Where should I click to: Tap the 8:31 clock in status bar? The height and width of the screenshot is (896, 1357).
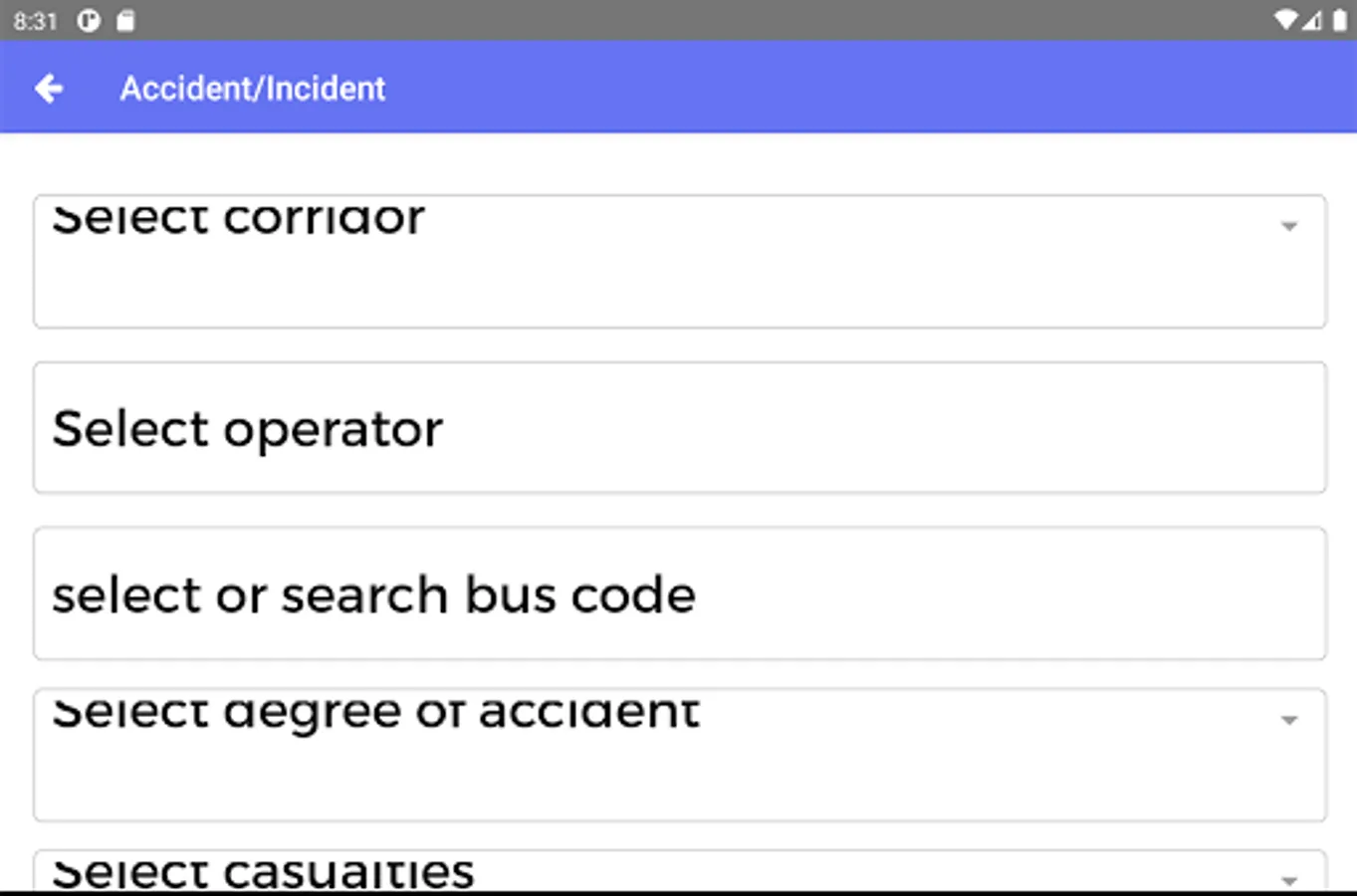coord(36,21)
